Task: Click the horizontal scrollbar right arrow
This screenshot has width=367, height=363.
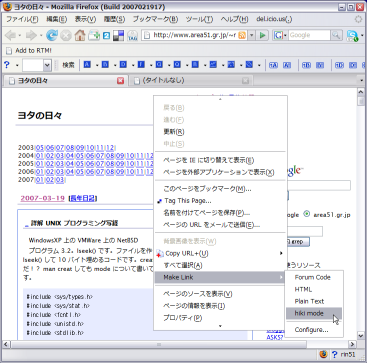Action: pyautogui.click(x=352, y=344)
